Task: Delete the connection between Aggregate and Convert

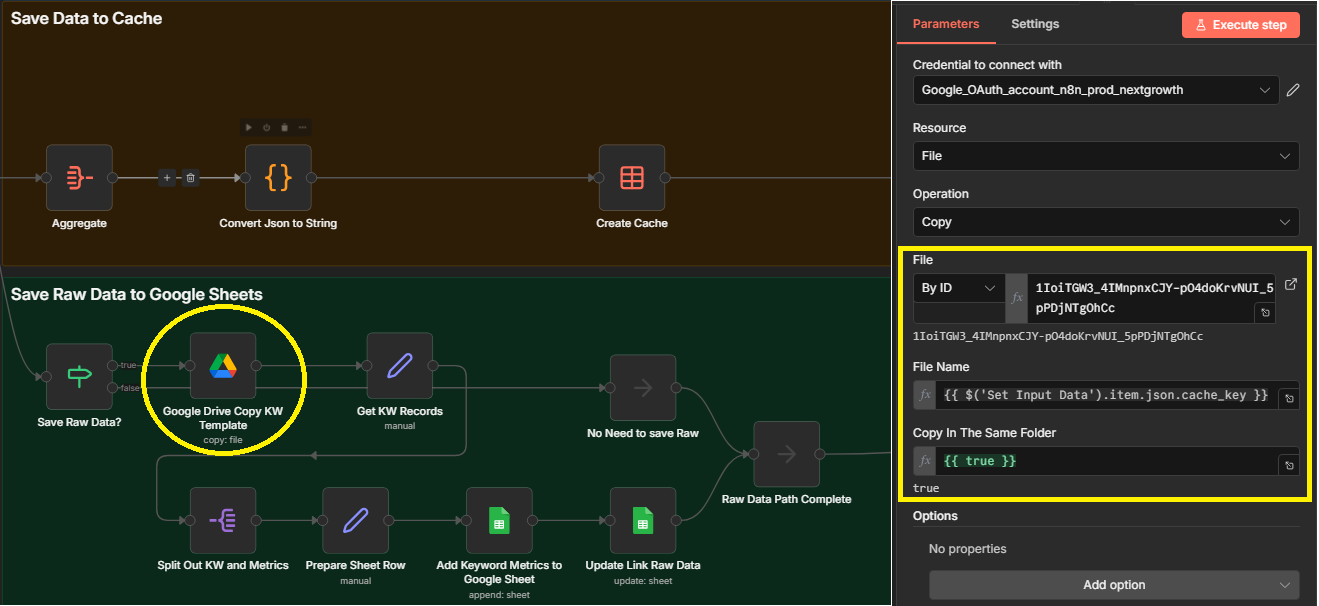Action: point(191,178)
